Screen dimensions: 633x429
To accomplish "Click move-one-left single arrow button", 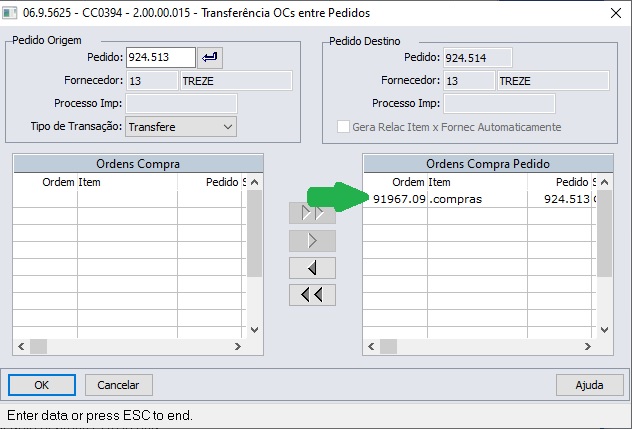I will tap(312, 268).
